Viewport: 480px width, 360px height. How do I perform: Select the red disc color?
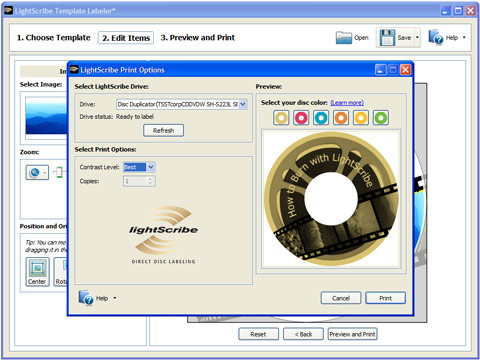[301, 118]
